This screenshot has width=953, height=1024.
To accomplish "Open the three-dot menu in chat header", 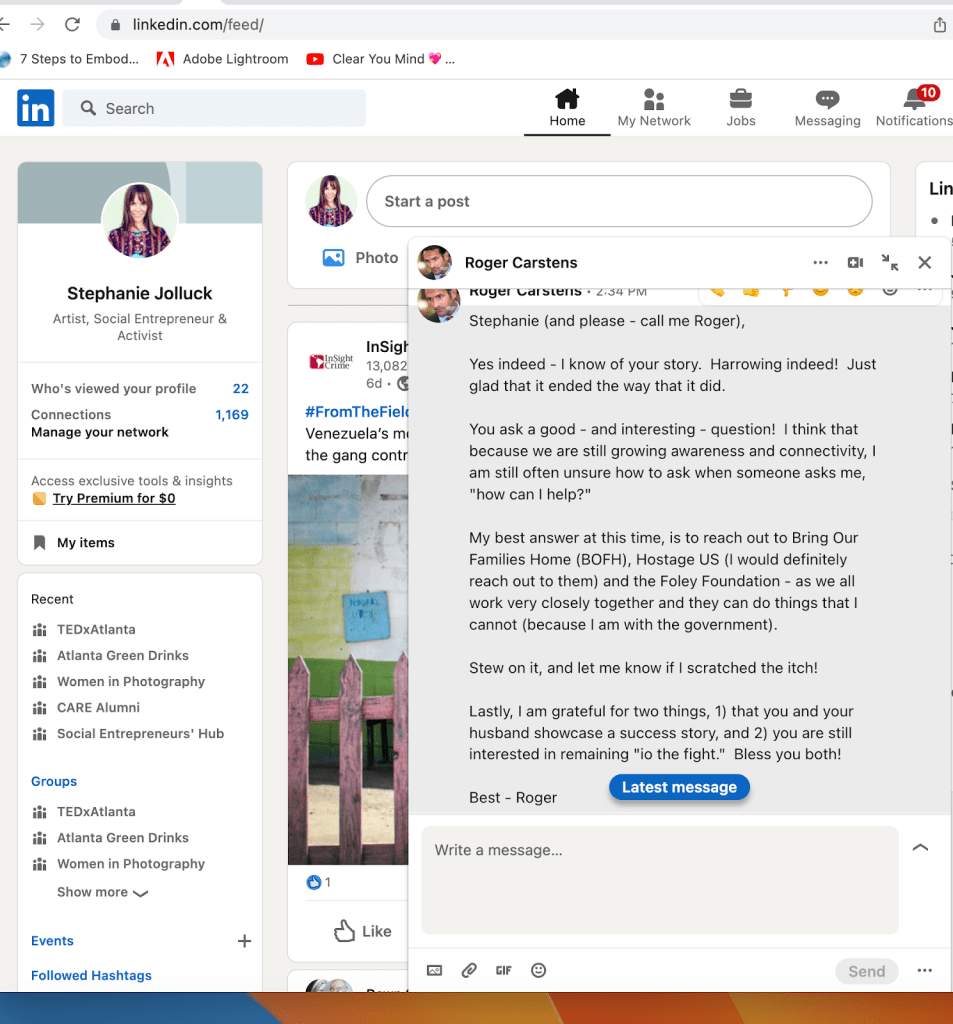I will (820, 263).
